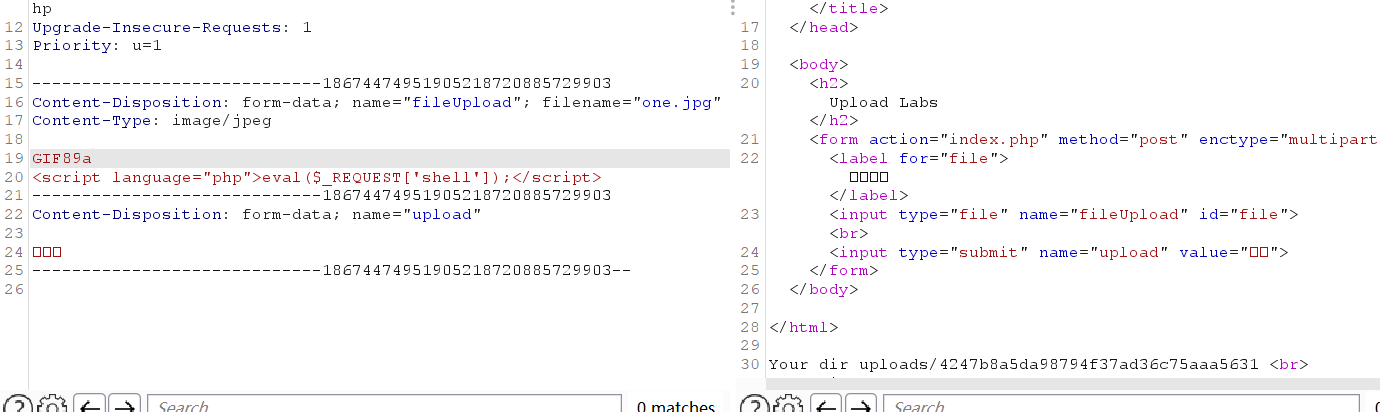
Task: Click the 'Your dir uploads/4247b8a5...' line
Action: [x=1038, y=364]
